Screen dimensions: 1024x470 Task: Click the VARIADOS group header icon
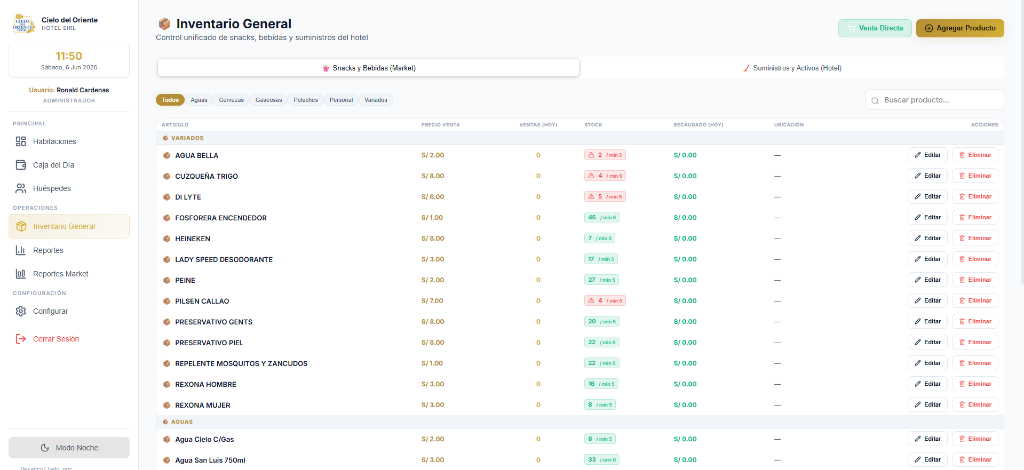point(165,138)
